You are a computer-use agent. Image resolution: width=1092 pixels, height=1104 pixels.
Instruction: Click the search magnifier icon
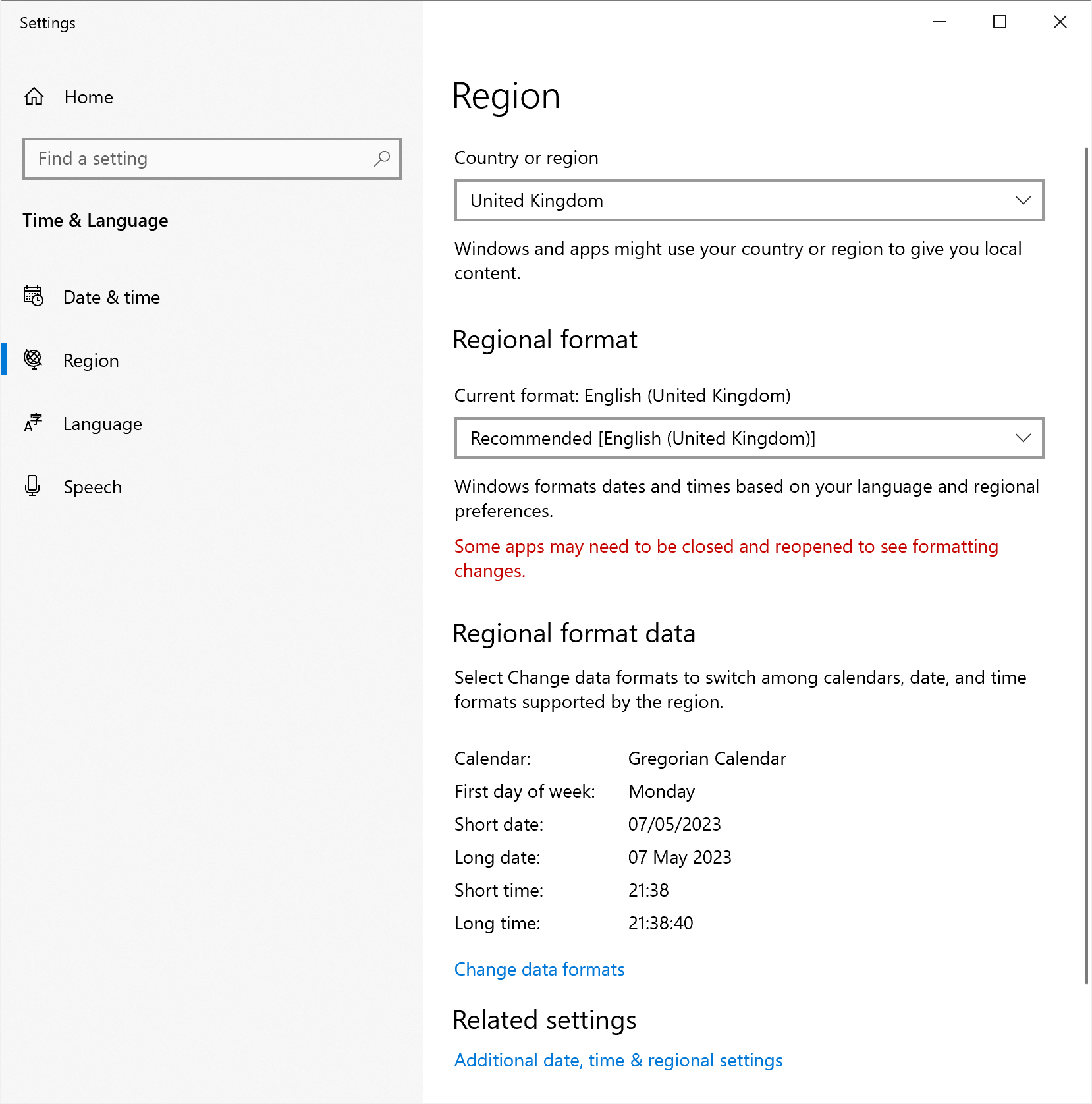[x=382, y=159]
